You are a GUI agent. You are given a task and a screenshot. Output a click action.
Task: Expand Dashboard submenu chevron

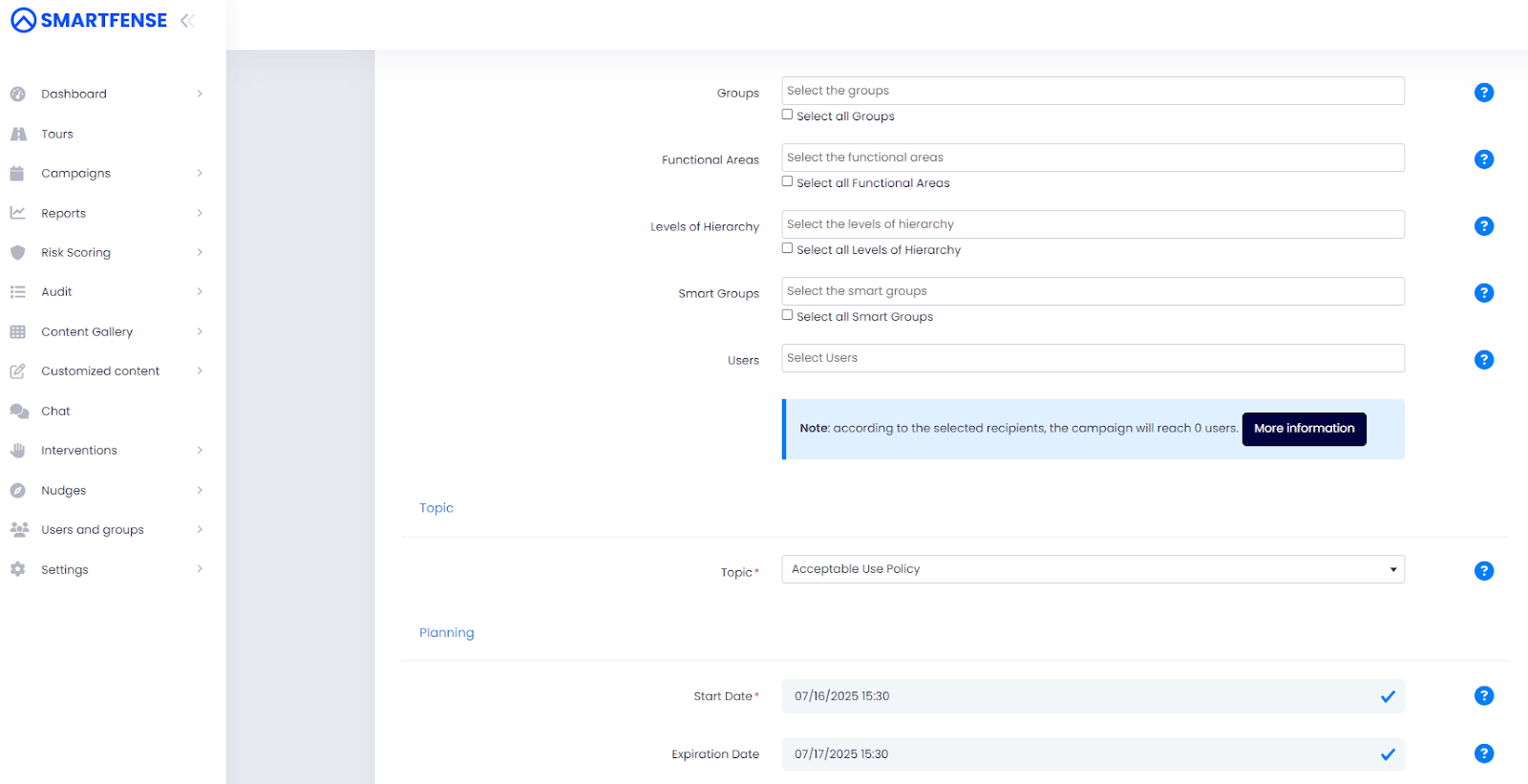tap(200, 94)
